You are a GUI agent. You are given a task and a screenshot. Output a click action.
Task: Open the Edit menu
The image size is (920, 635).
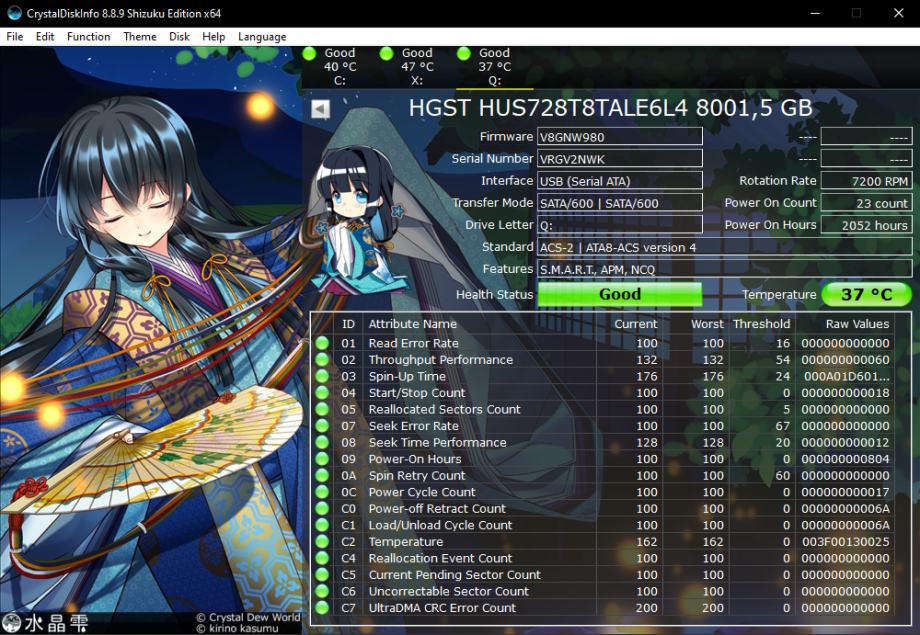click(x=45, y=36)
